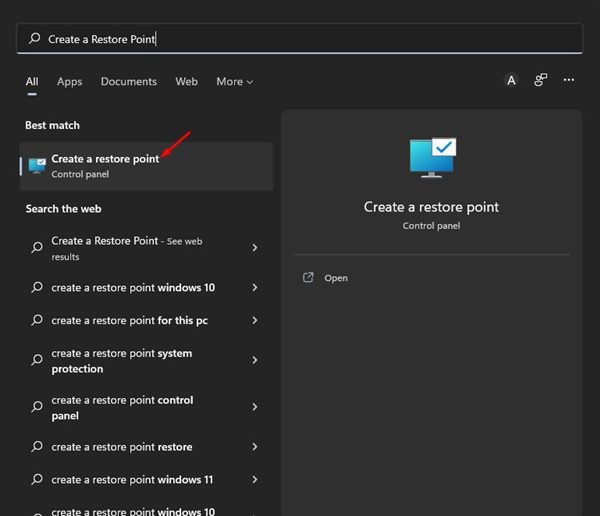This screenshot has height=516, width=600.
Task: Click search icon beside for this pc
Action: (x=37, y=320)
